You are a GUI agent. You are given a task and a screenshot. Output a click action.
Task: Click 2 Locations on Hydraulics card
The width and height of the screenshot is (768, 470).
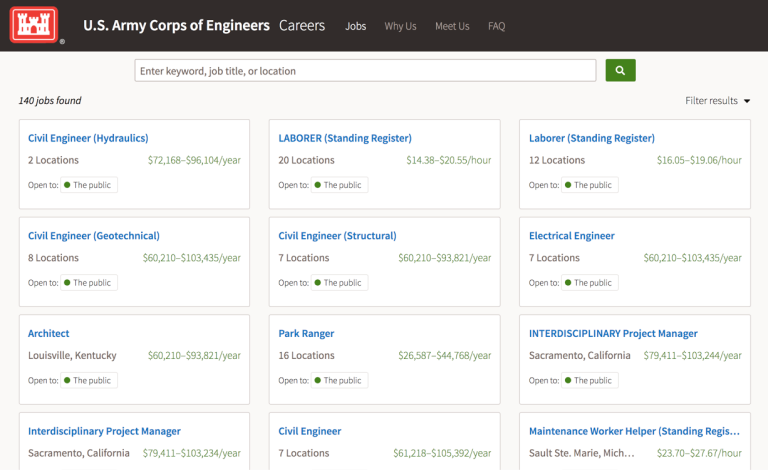click(53, 160)
